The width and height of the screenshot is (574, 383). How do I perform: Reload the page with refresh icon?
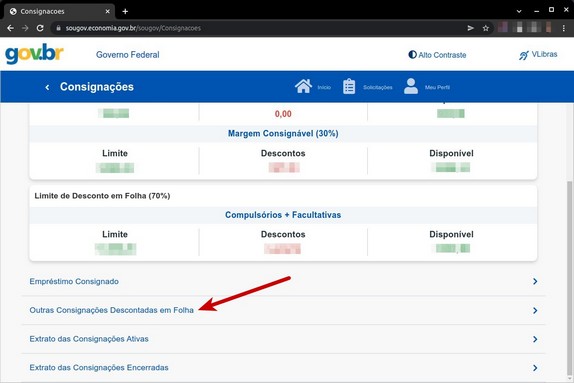click(x=40, y=28)
